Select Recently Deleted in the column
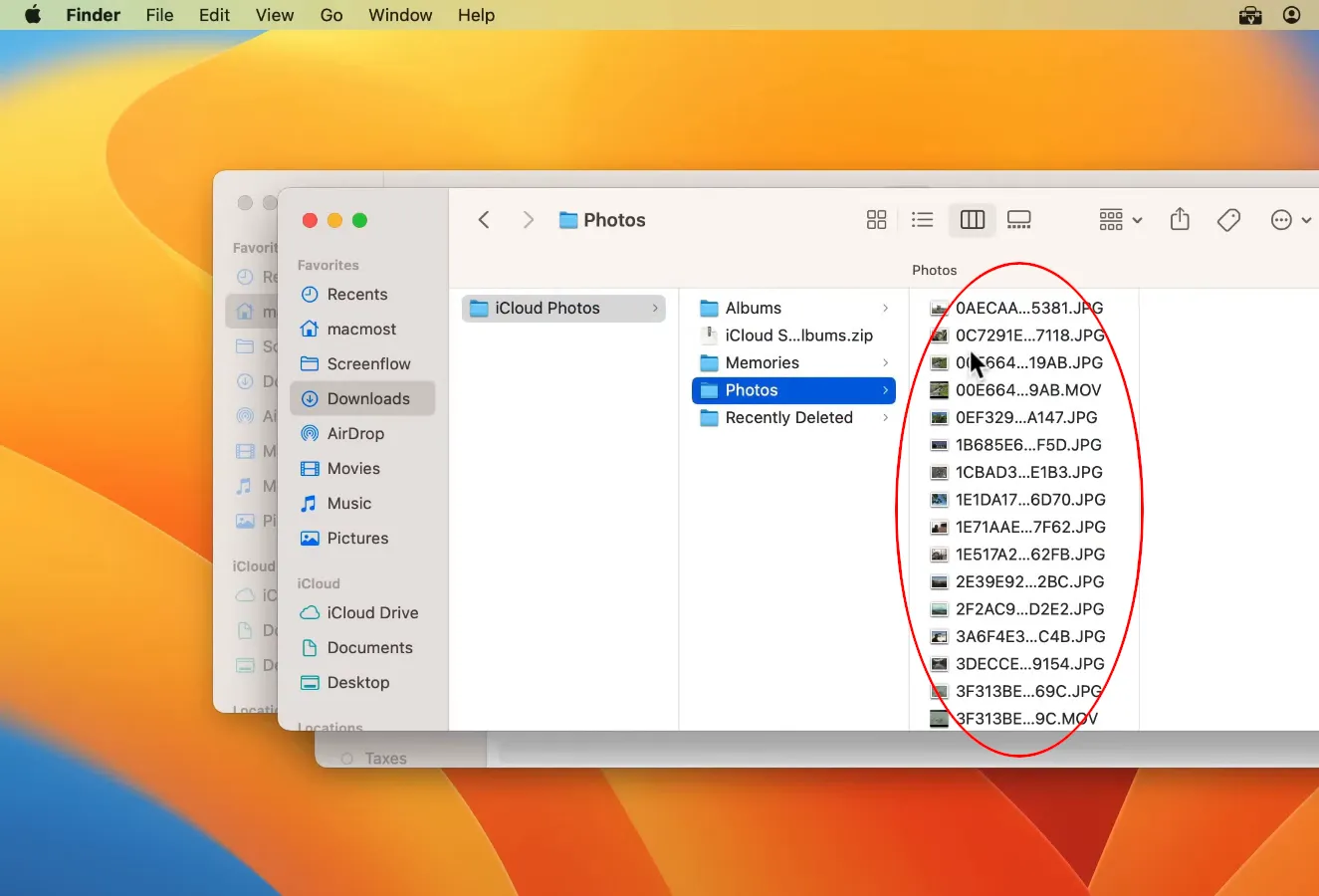The width and height of the screenshot is (1319, 896). click(x=787, y=417)
